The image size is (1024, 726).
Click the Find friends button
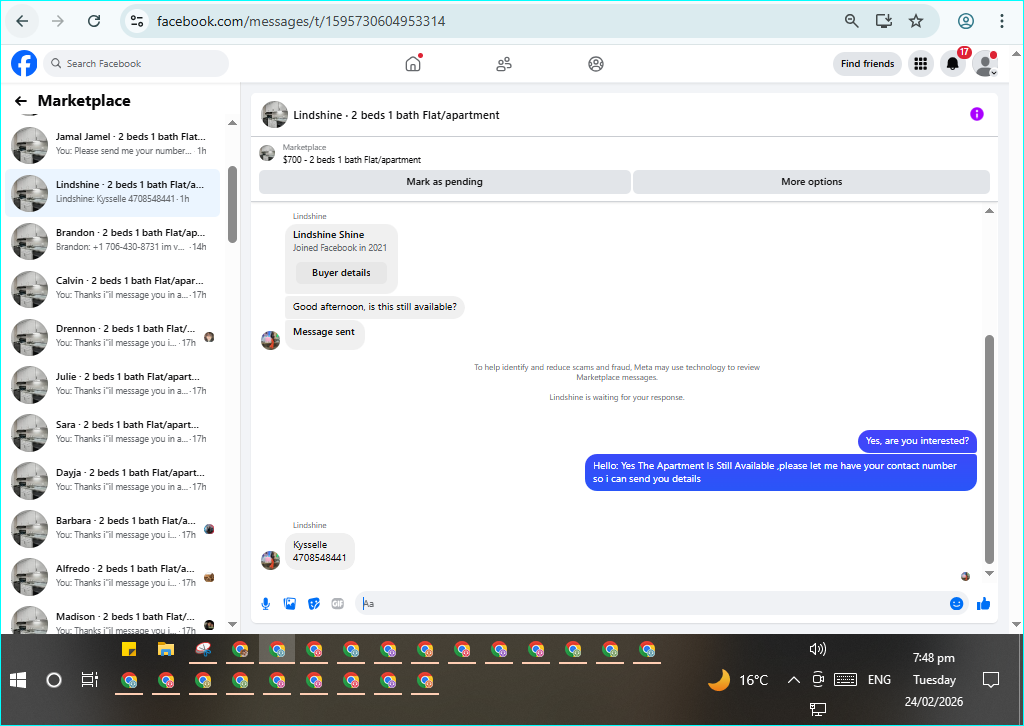click(x=867, y=63)
